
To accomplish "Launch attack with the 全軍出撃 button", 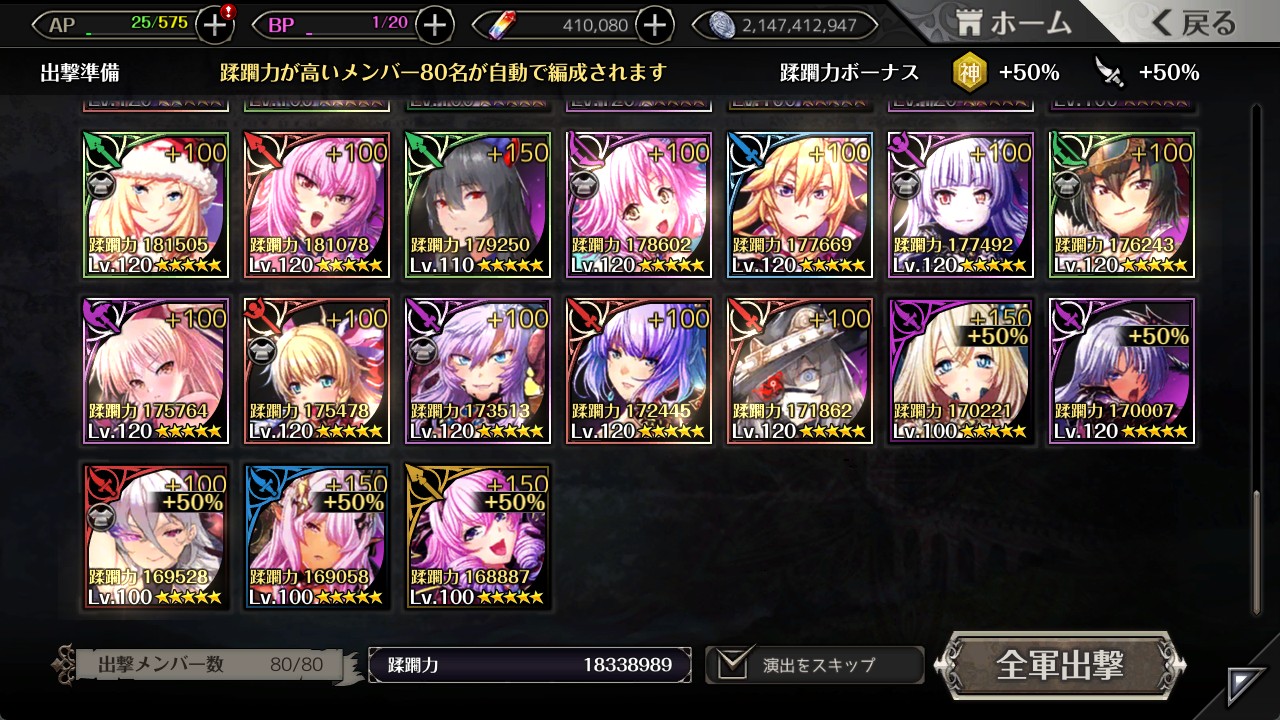I will coord(1060,665).
